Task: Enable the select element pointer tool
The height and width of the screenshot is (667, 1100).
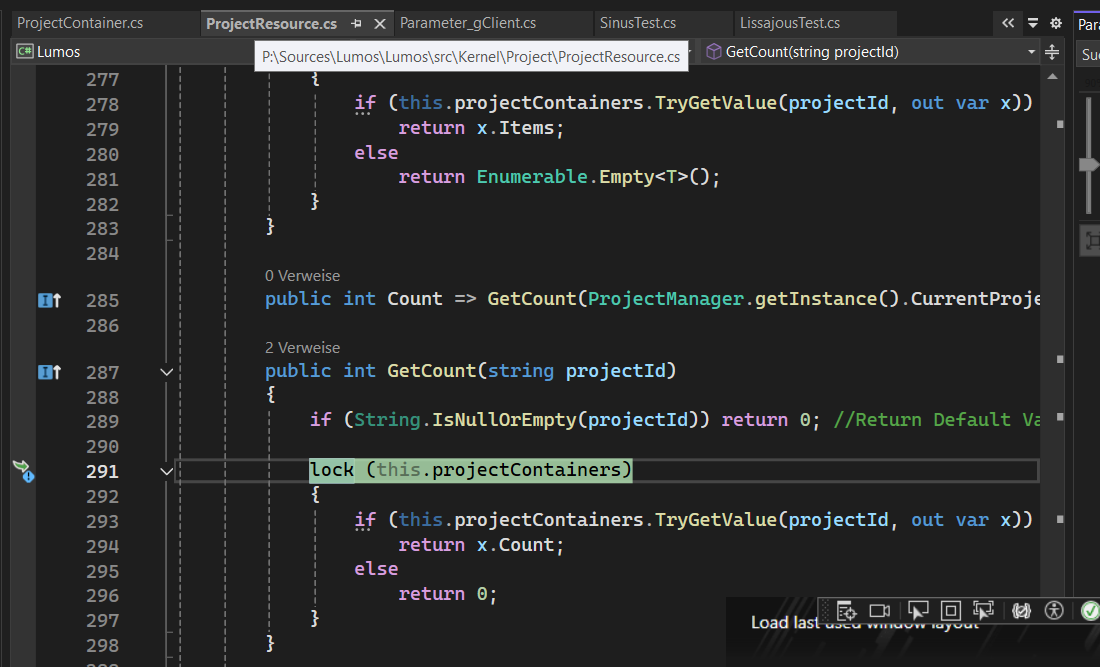Action: coord(918,611)
